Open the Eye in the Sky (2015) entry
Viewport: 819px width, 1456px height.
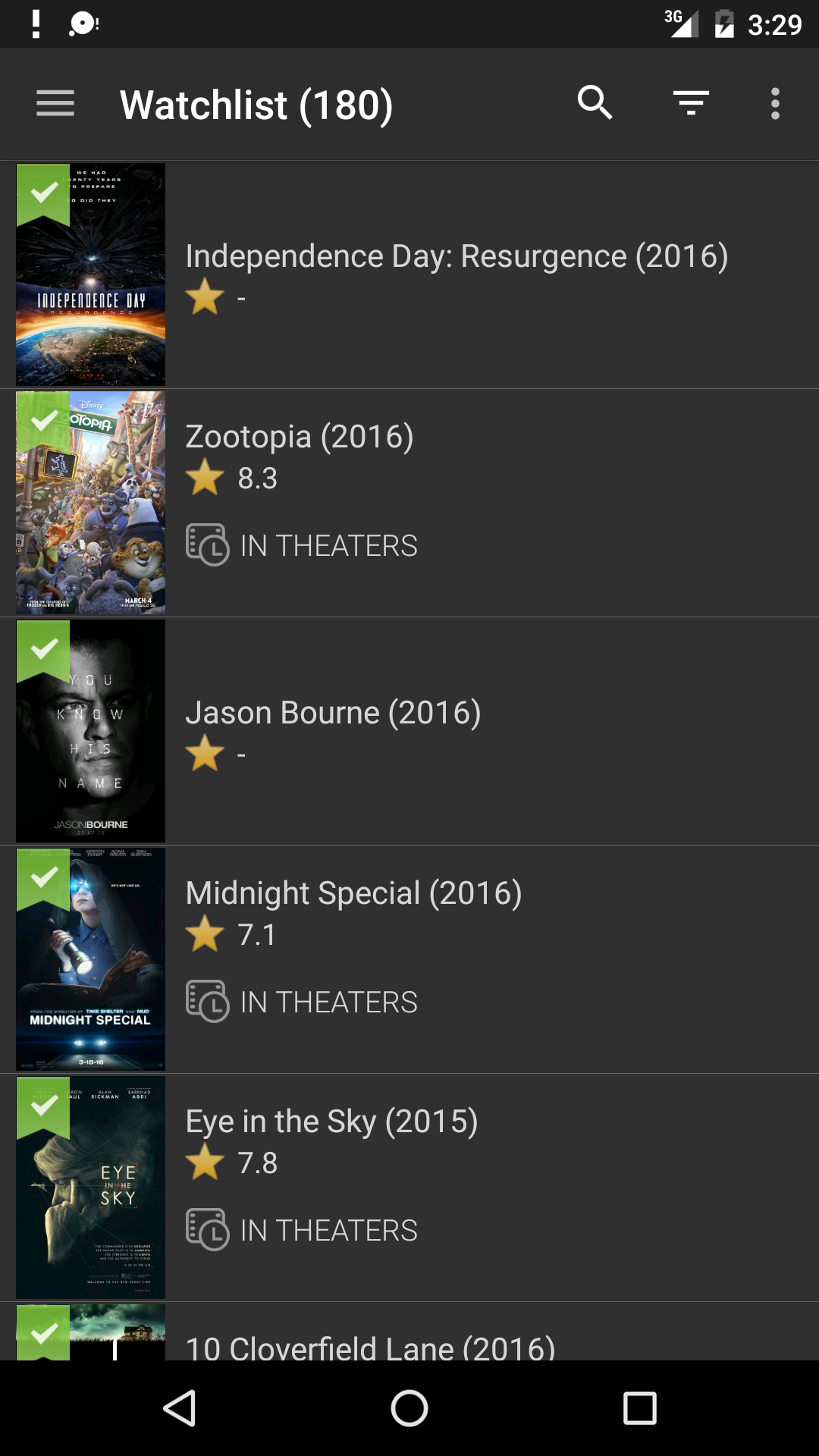331,1122
